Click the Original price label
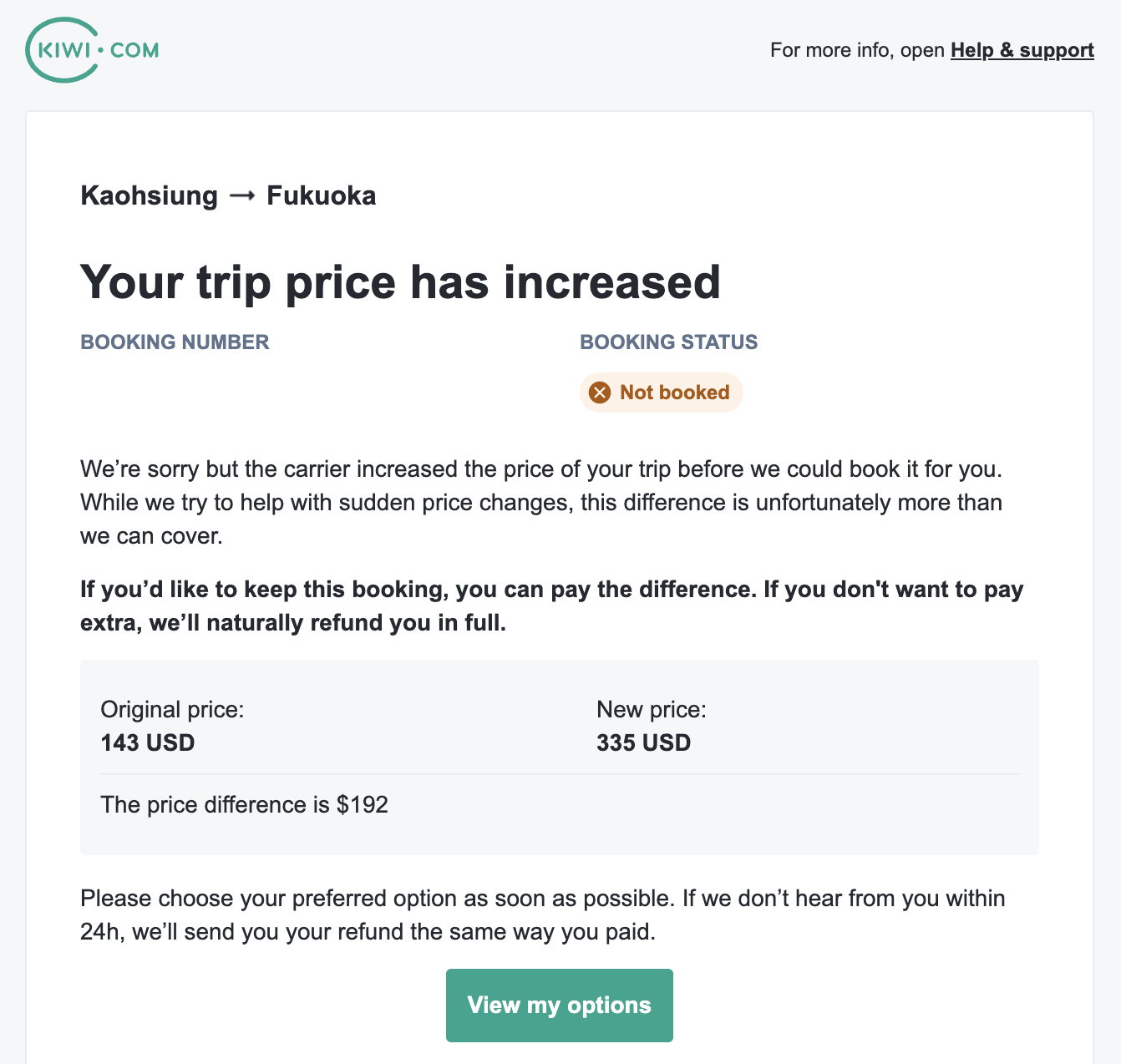This screenshot has width=1121, height=1064. tap(172, 710)
